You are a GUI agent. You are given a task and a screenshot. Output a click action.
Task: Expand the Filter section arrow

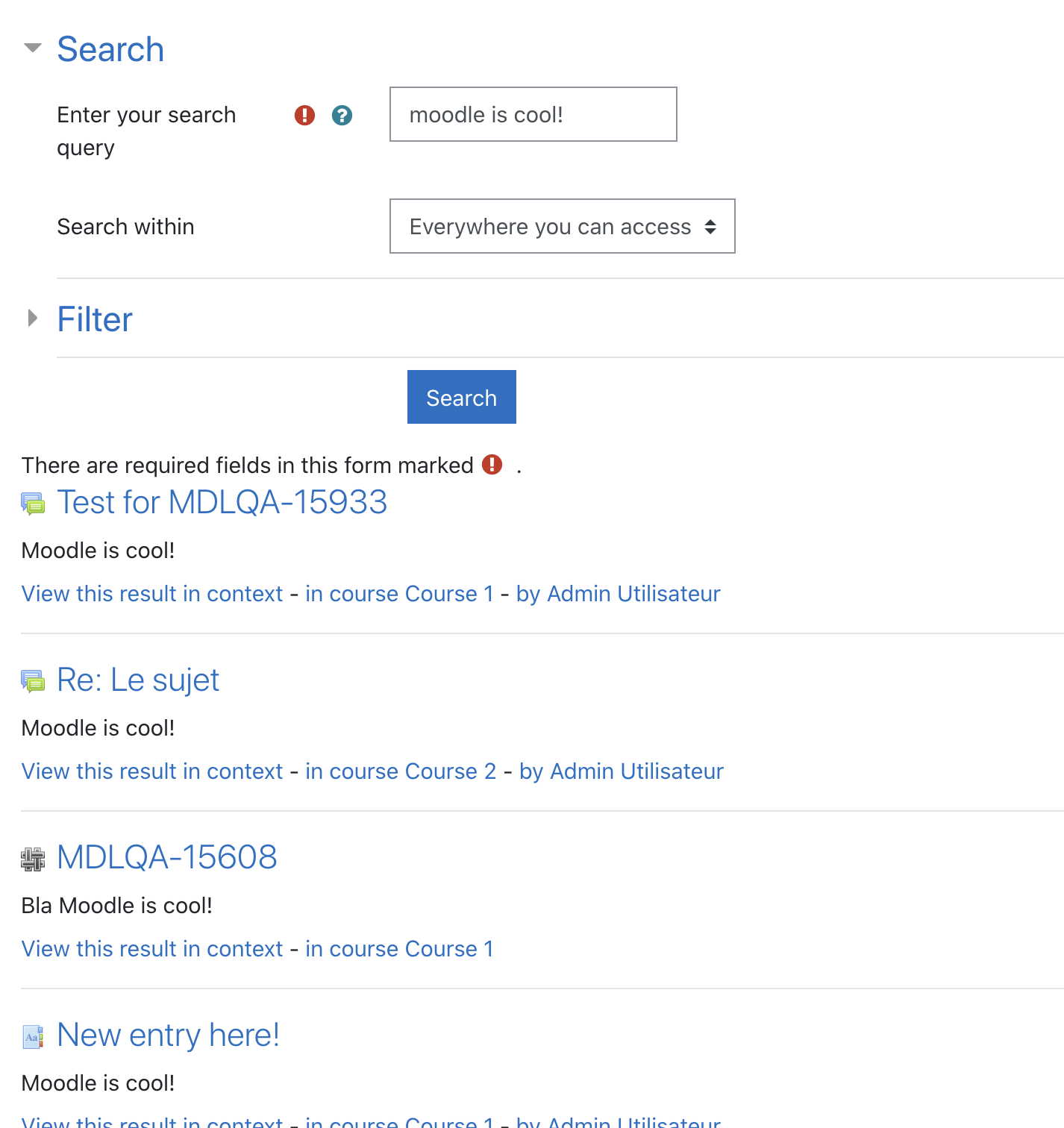pos(32,319)
